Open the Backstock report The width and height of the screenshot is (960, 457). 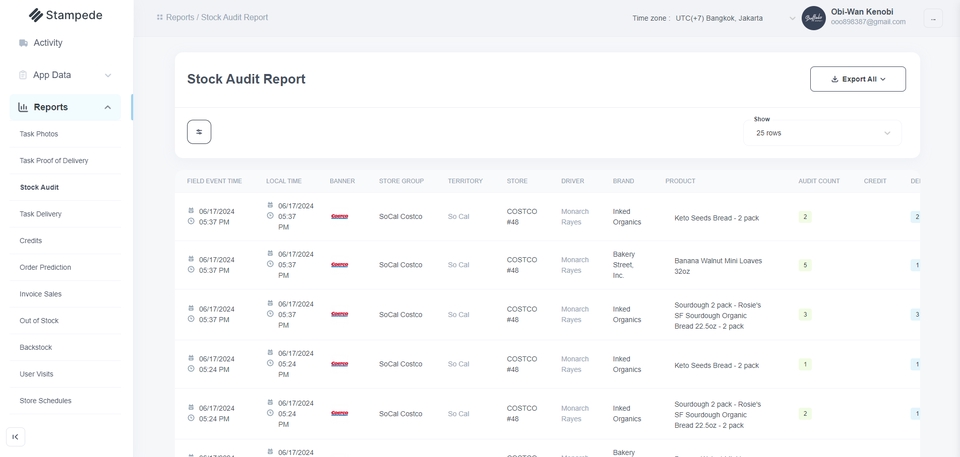click(x=36, y=347)
